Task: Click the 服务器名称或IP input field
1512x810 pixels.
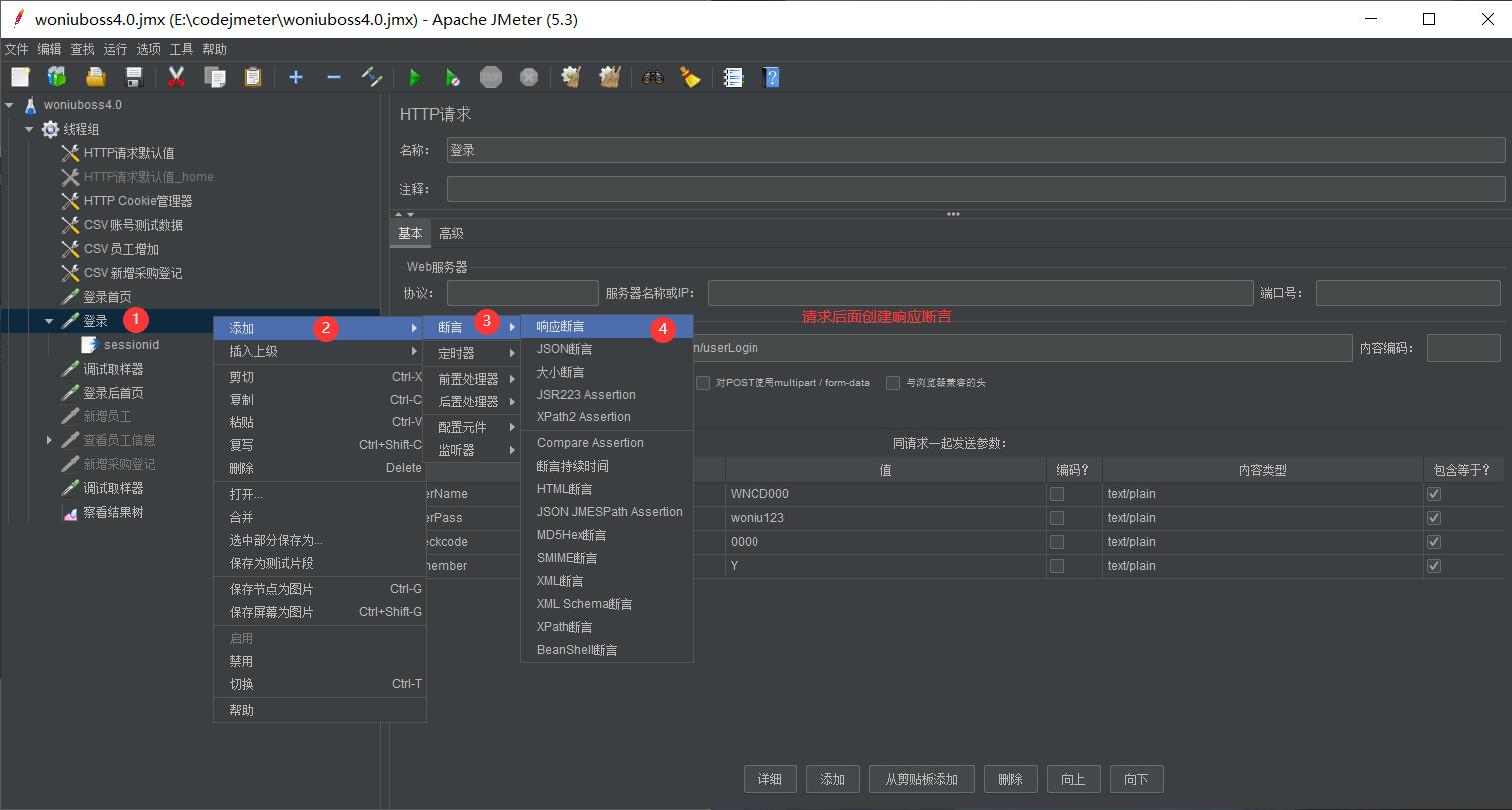Action: point(980,293)
